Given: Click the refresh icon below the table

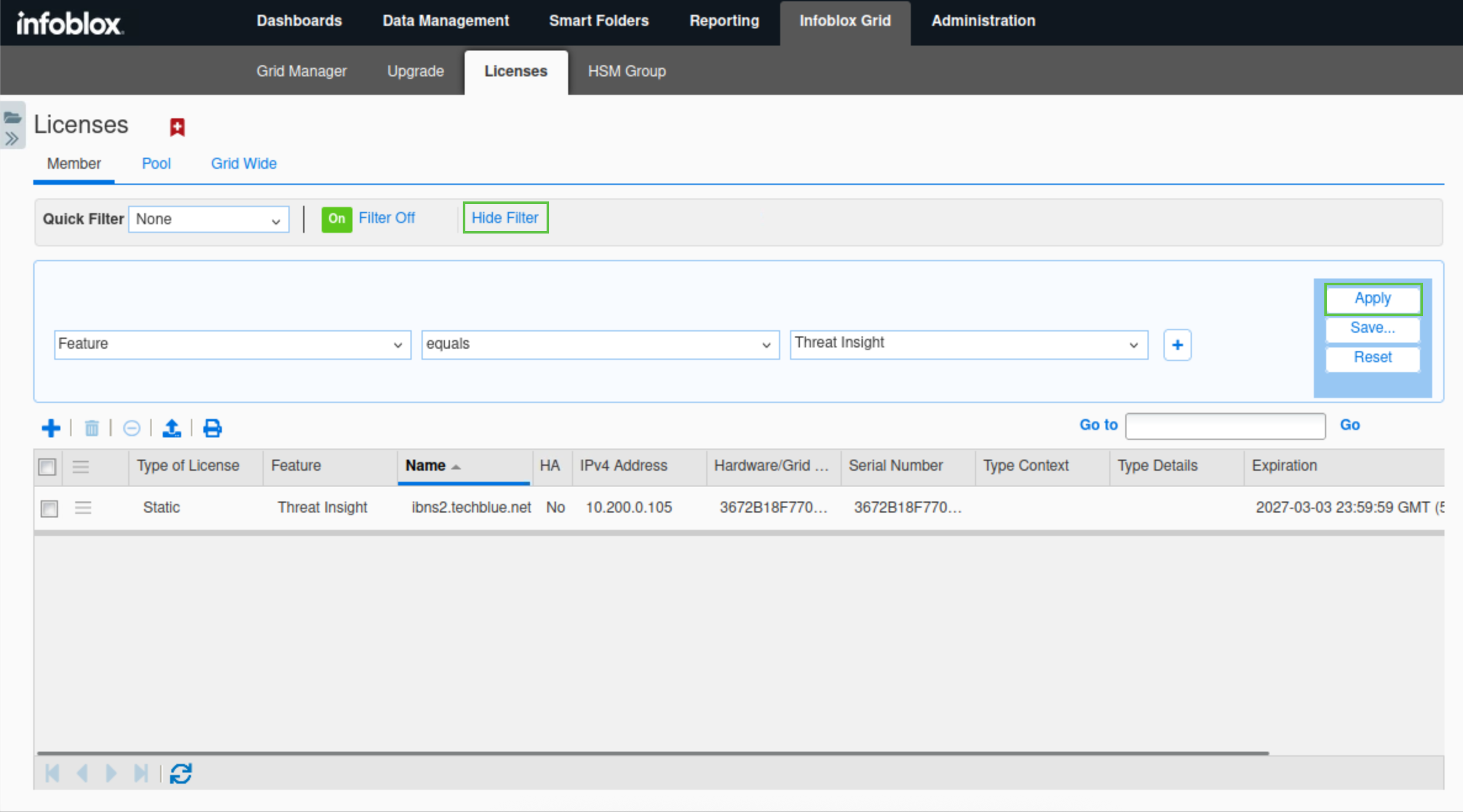Looking at the screenshot, I should tap(181, 773).
